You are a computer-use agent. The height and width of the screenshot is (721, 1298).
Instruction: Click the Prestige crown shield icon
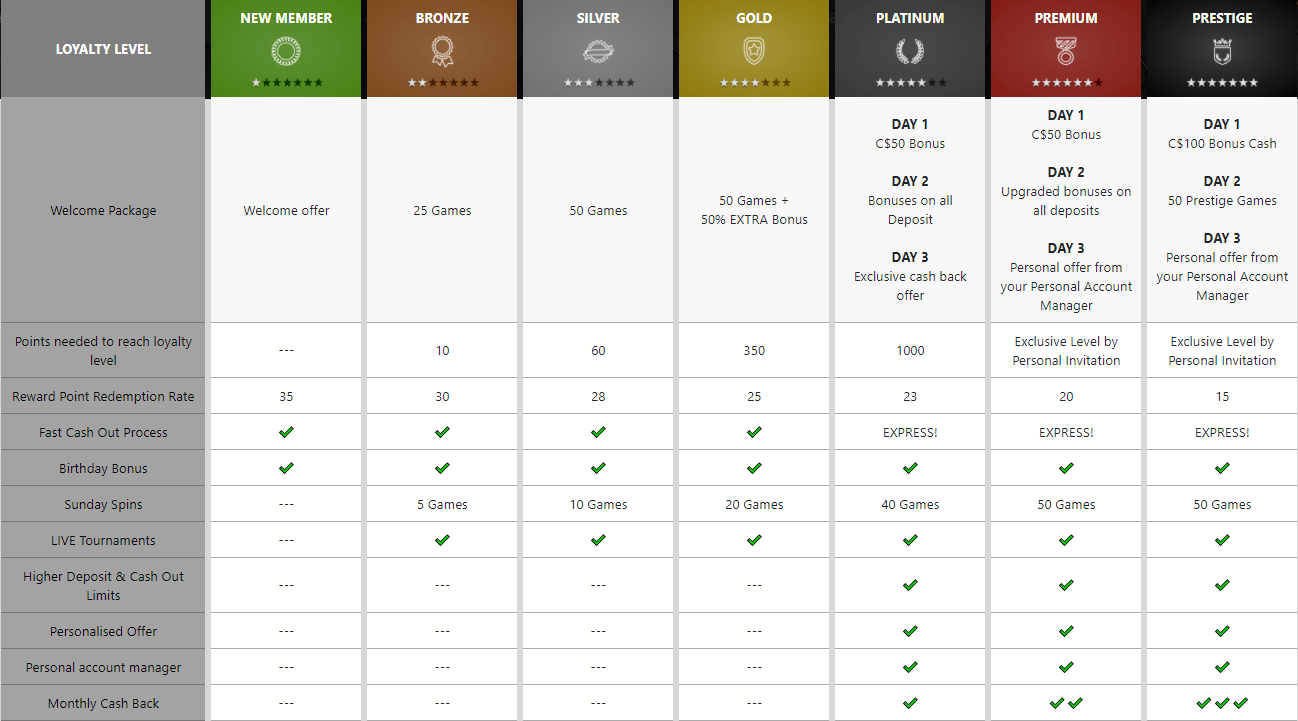1222,51
